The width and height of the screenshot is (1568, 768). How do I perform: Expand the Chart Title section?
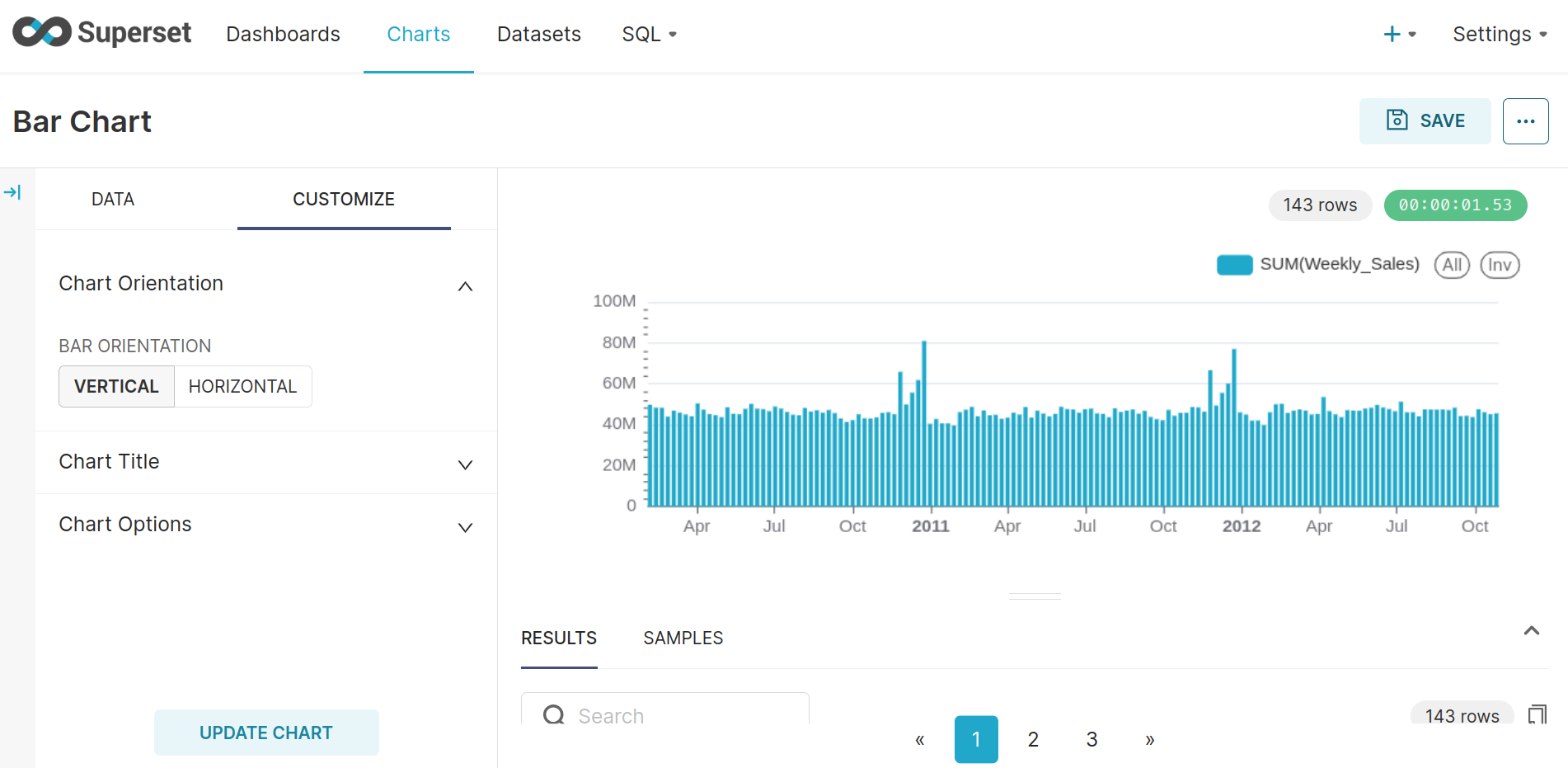(x=265, y=462)
